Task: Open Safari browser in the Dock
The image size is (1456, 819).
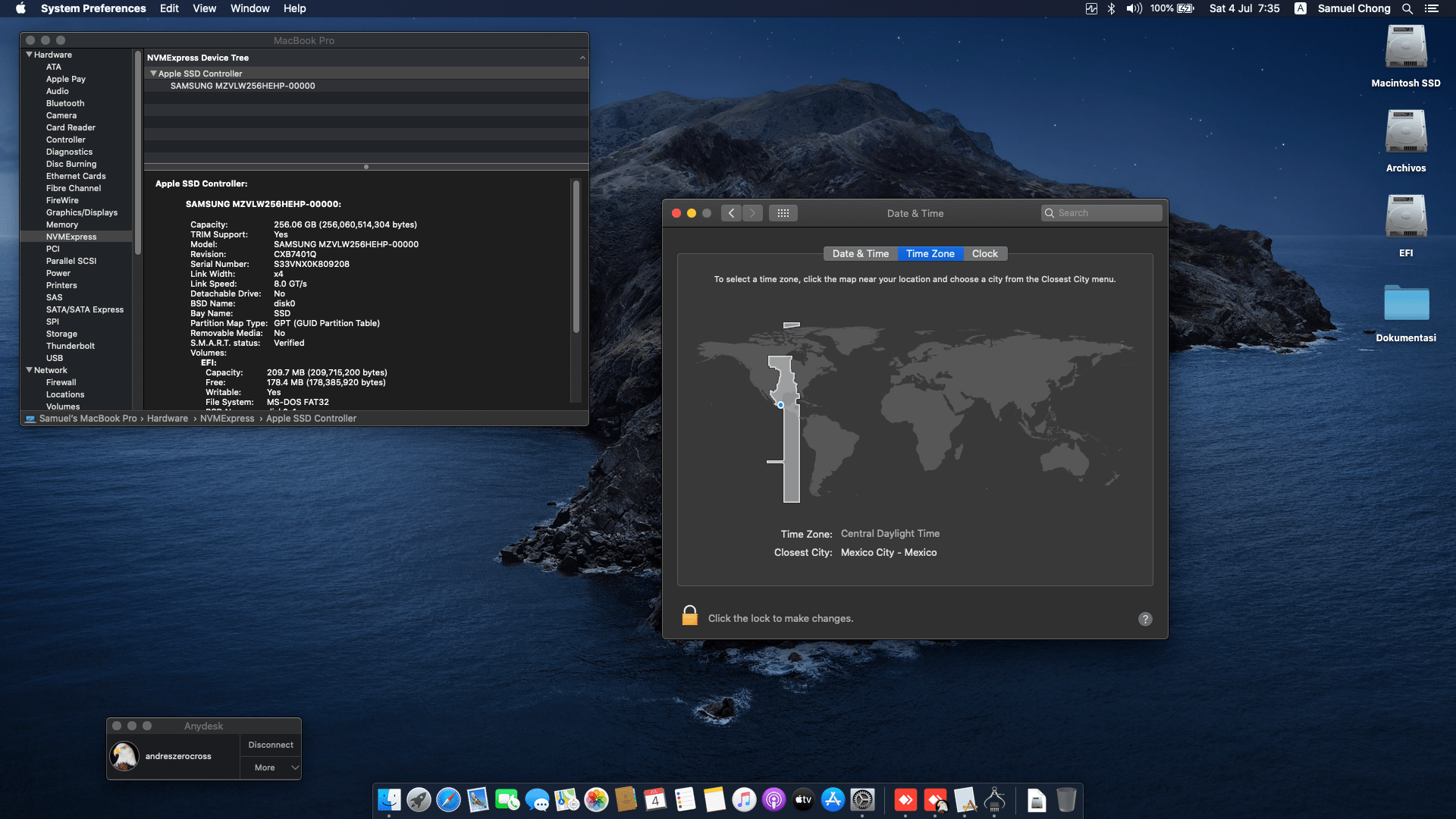Action: point(448,799)
